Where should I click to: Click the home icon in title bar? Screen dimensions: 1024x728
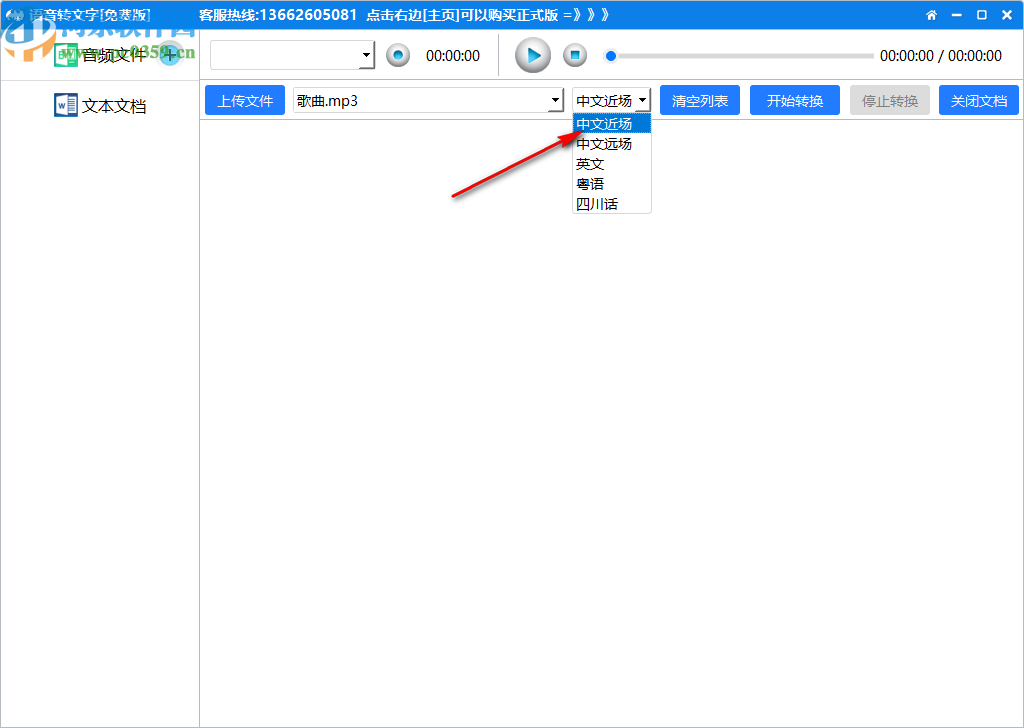(x=931, y=15)
